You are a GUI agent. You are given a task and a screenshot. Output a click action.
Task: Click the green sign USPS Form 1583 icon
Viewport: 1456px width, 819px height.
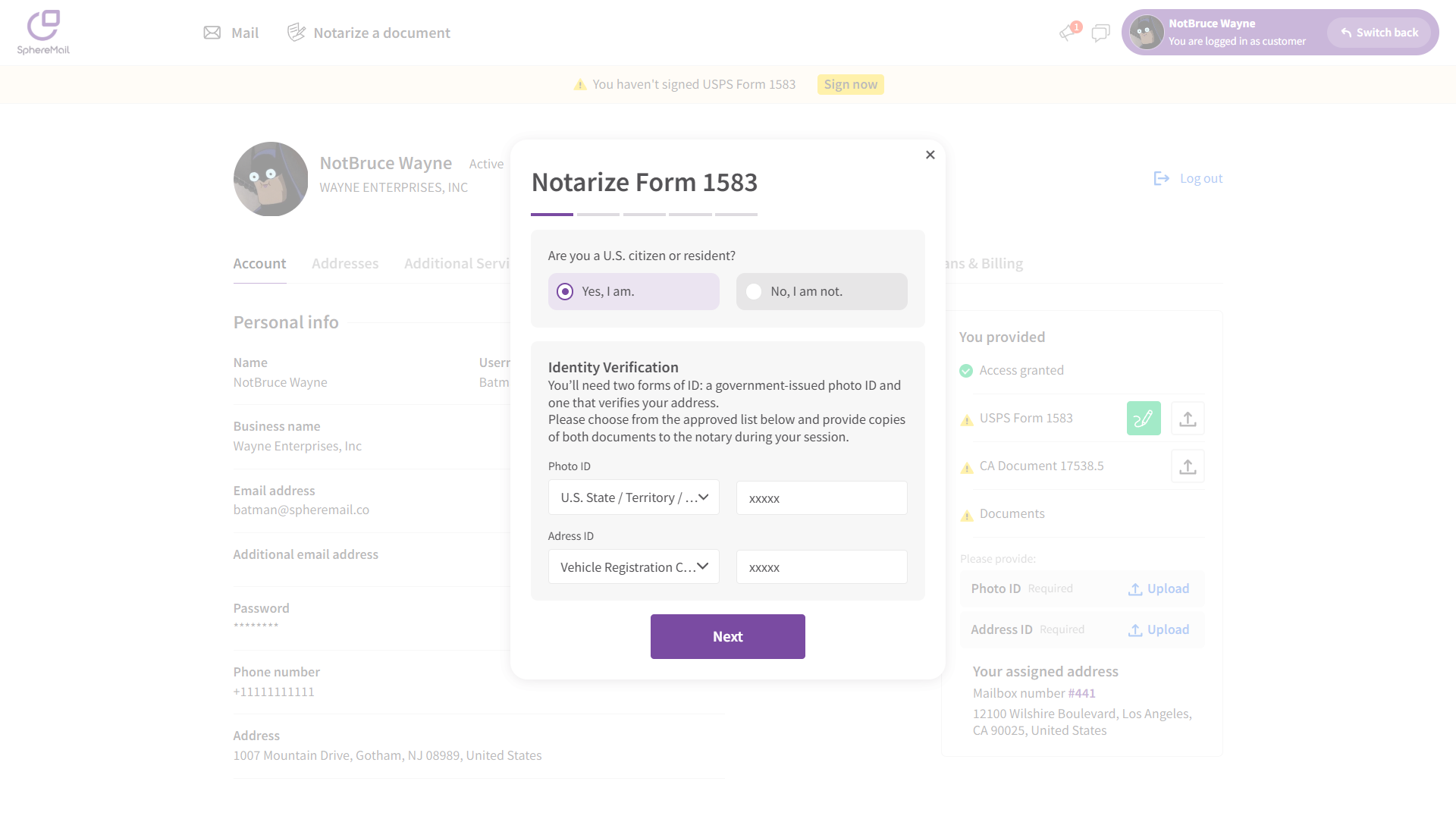(x=1144, y=419)
